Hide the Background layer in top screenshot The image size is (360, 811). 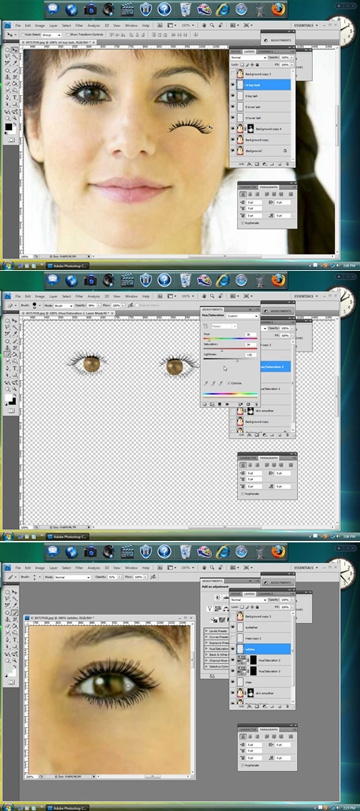pyautogui.click(x=233, y=151)
